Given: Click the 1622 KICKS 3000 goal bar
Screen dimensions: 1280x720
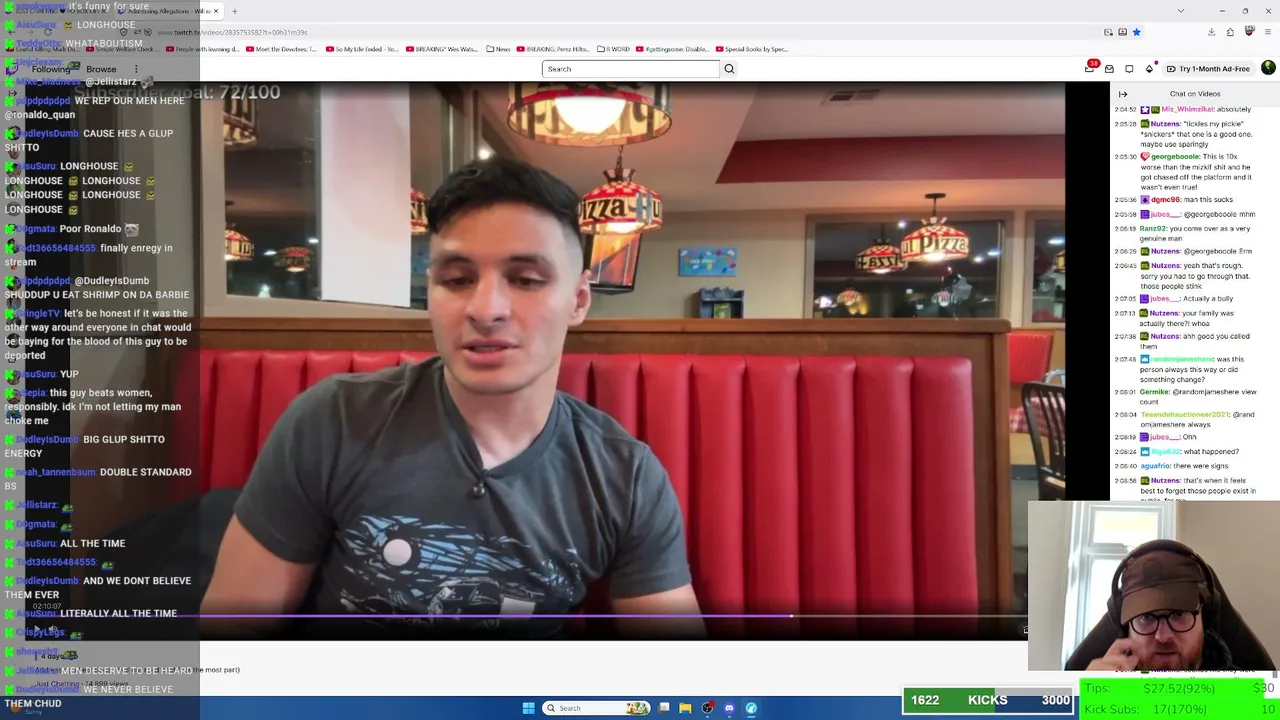Looking at the screenshot, I should [989, 700].
